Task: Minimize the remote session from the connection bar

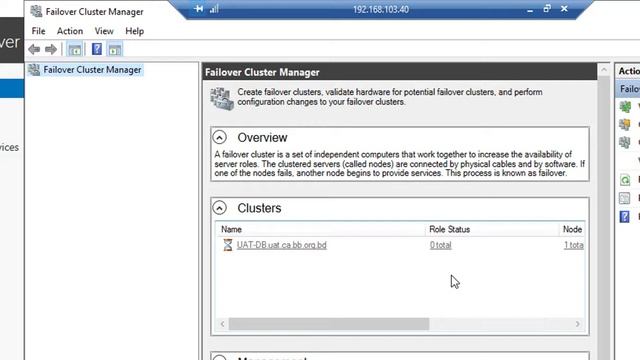Action: click(530, 11)
